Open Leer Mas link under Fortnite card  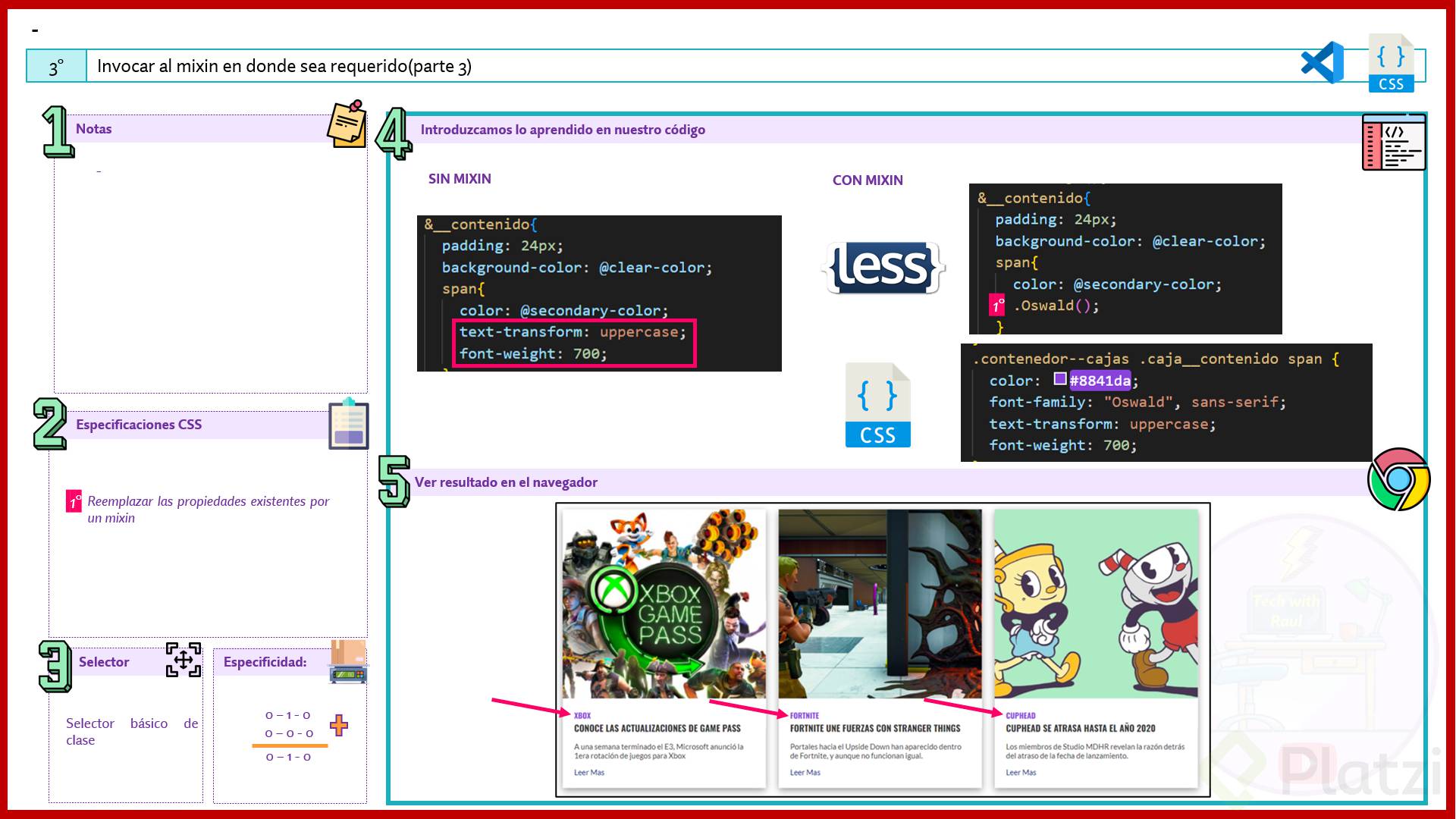805,773
